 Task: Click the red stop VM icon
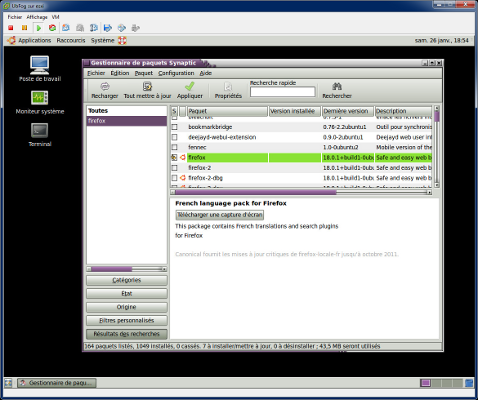(11, 28)
